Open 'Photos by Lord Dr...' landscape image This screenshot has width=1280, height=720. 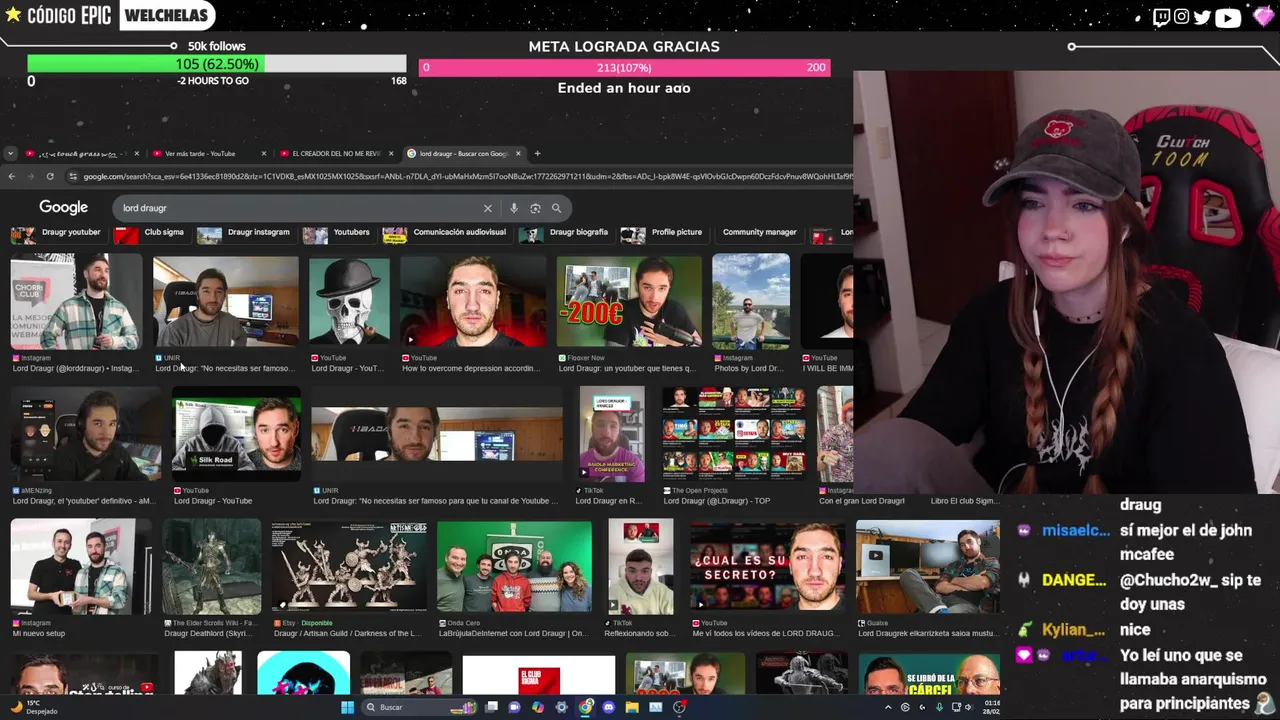pos(751,301)
